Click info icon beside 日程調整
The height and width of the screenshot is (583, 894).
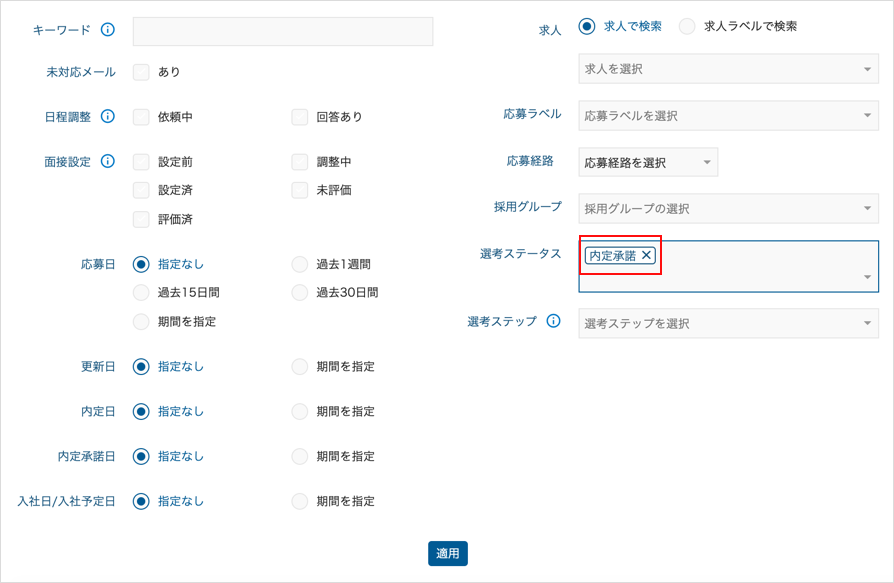point(108,116)
